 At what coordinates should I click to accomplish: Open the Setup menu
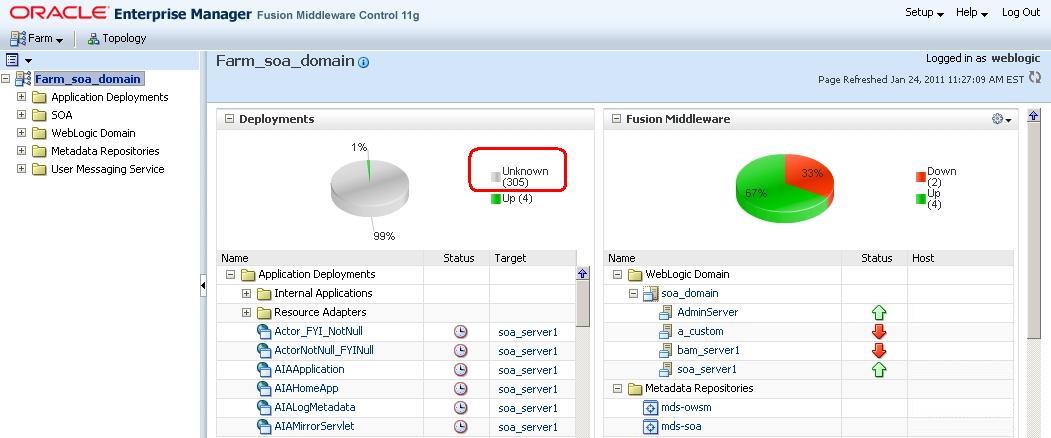(x=924, y=13)
